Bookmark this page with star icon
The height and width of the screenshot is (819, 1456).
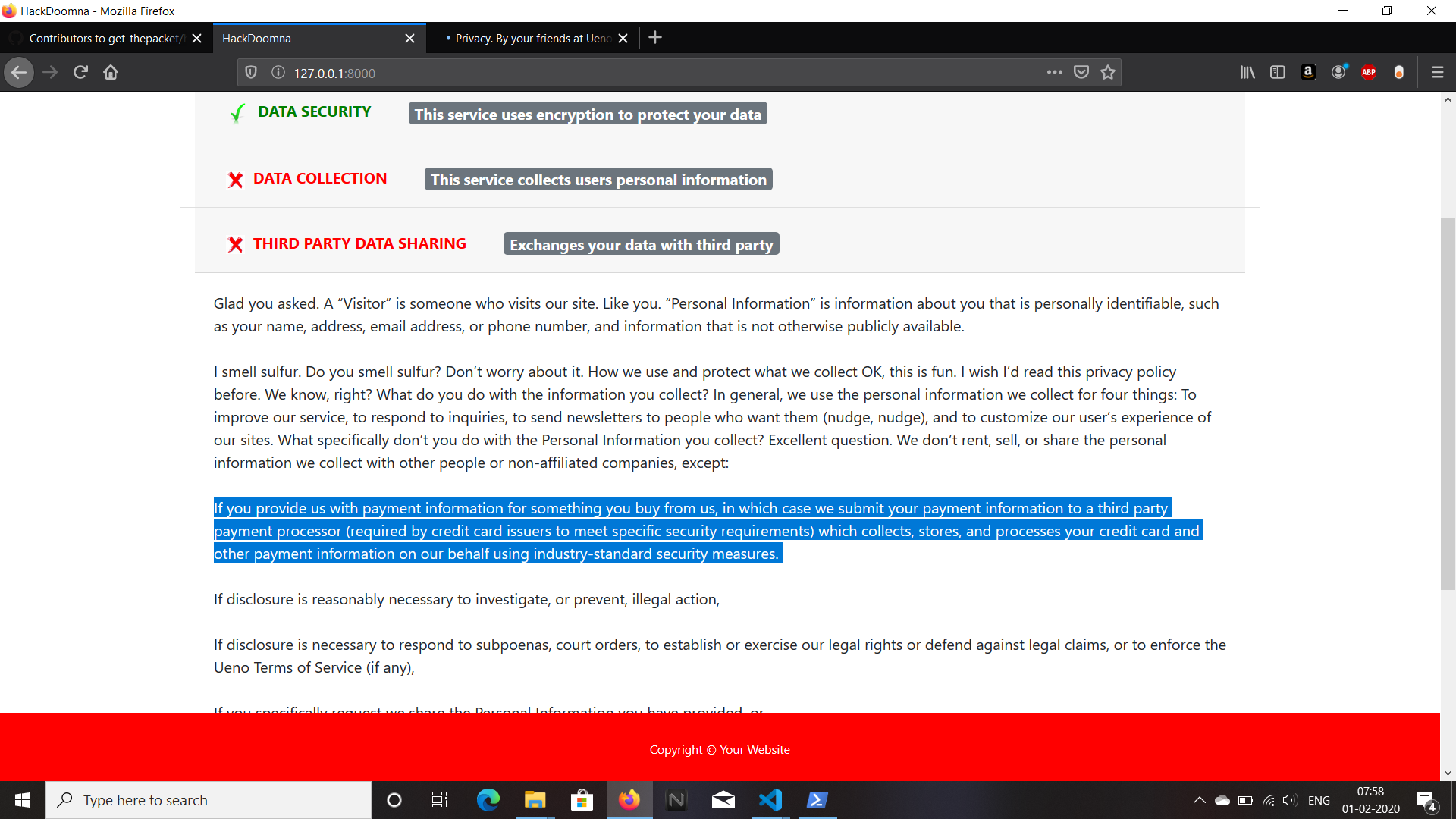click(x=1108, y=73)
